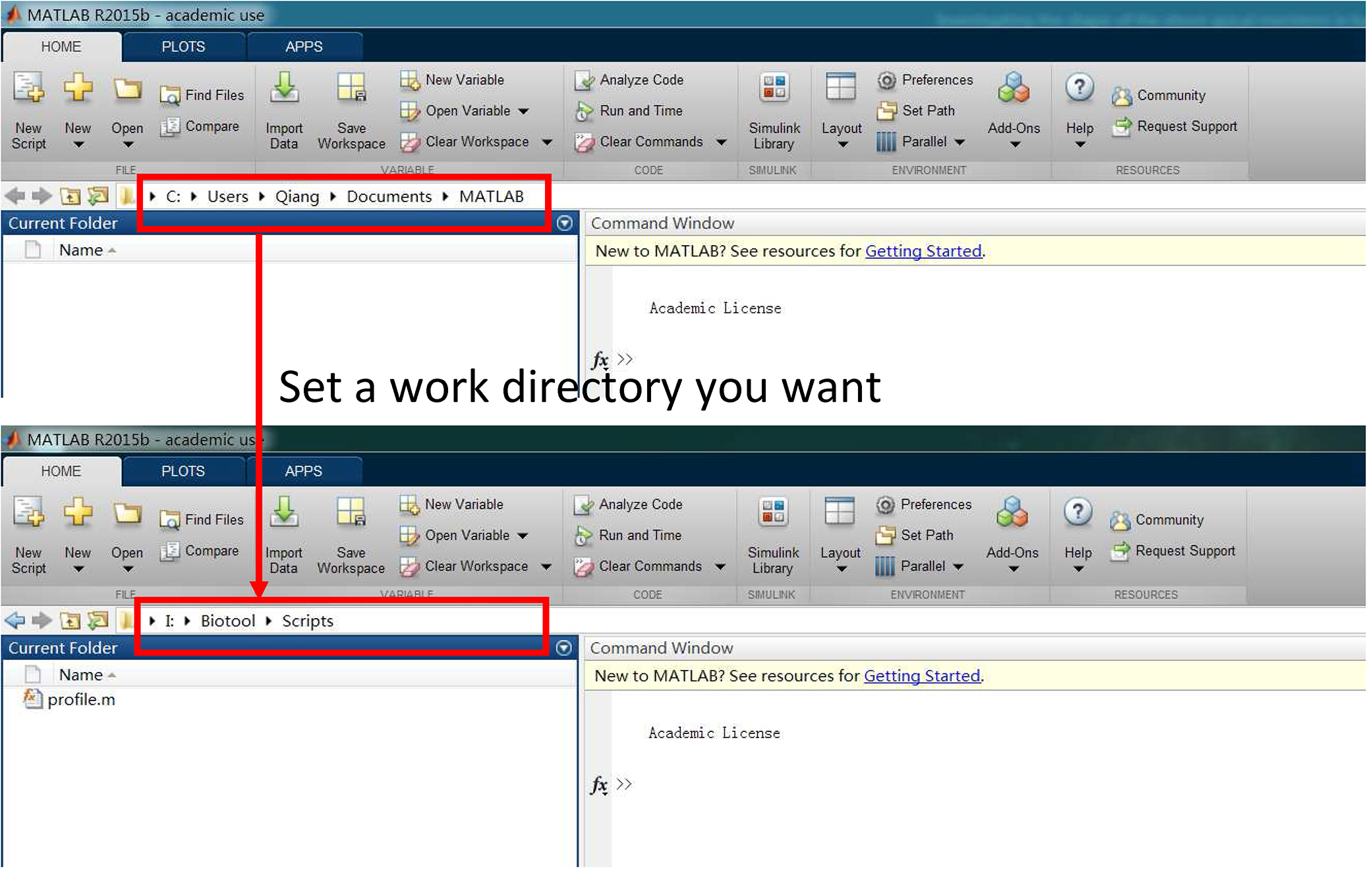The width and height of the screenshot is (1372, 871).
Task: Expand Layout dropdown in top window
Action: (842, 144)
